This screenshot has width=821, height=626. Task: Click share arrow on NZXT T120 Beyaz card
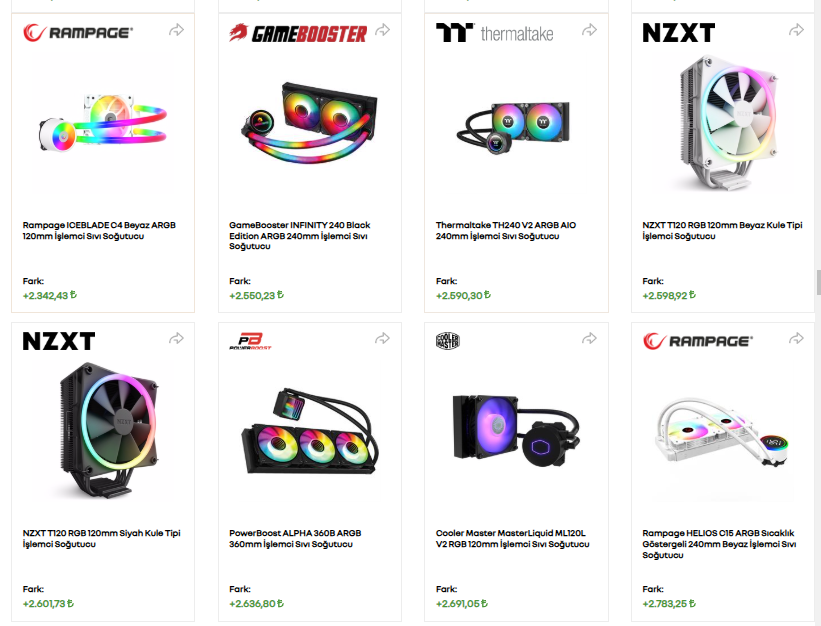click(796, 30)
